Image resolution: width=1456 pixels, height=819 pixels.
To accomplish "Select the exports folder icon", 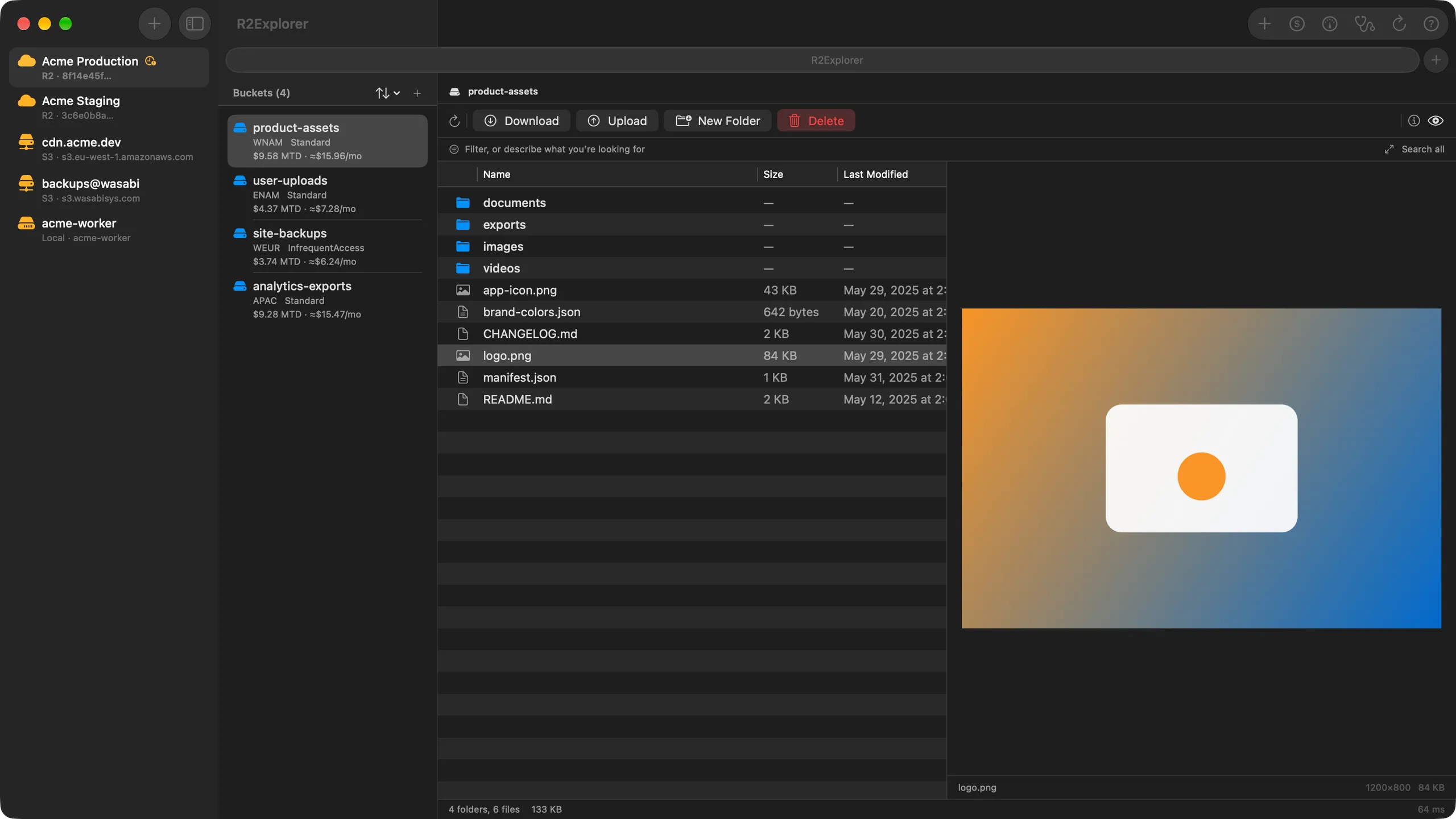I will (x=463, y=225).
